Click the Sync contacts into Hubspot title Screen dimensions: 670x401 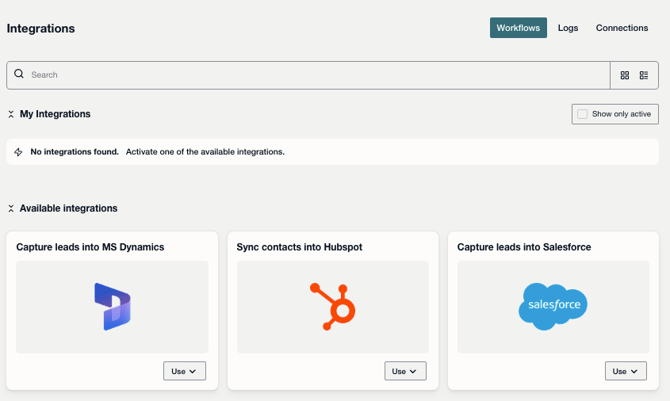point(300,247)
